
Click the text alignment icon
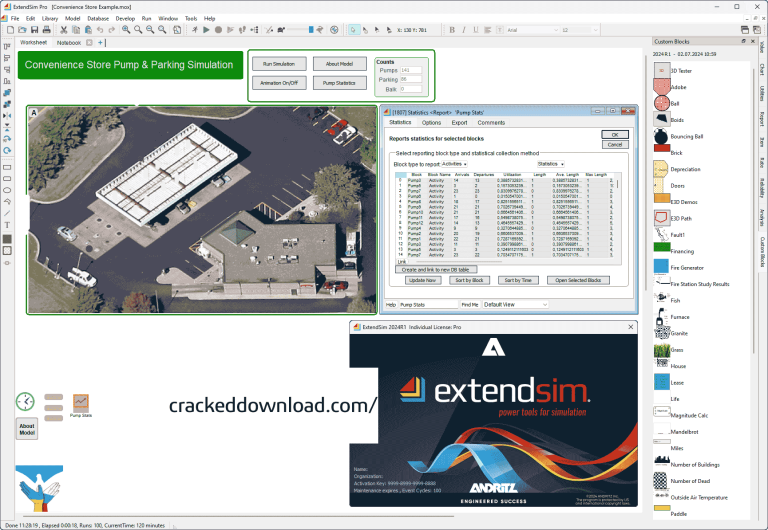pyautogui.click(x=487, y=30)
